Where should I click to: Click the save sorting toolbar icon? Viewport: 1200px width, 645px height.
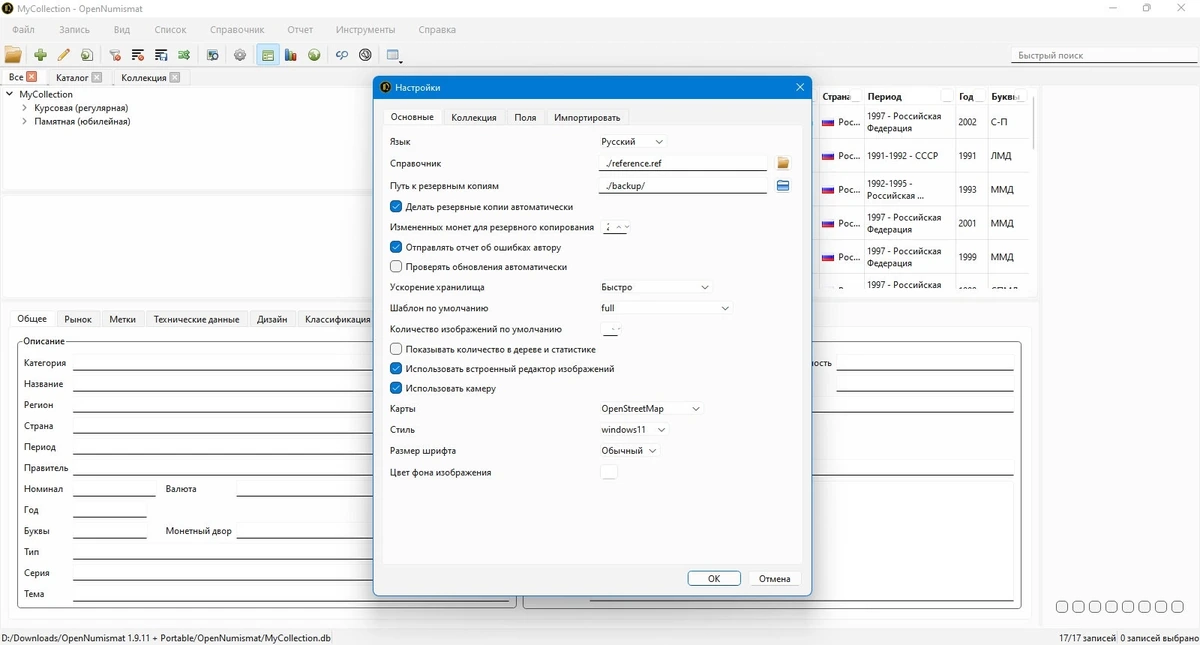tap(161, 55)
